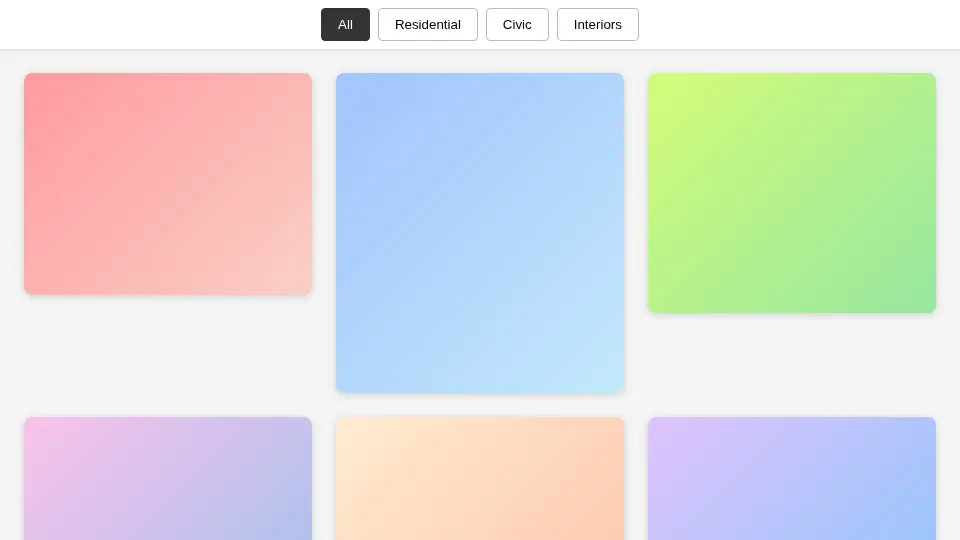
Task: Open the pink-to-lavender gradient card
Action: click(x=168, y=478)
